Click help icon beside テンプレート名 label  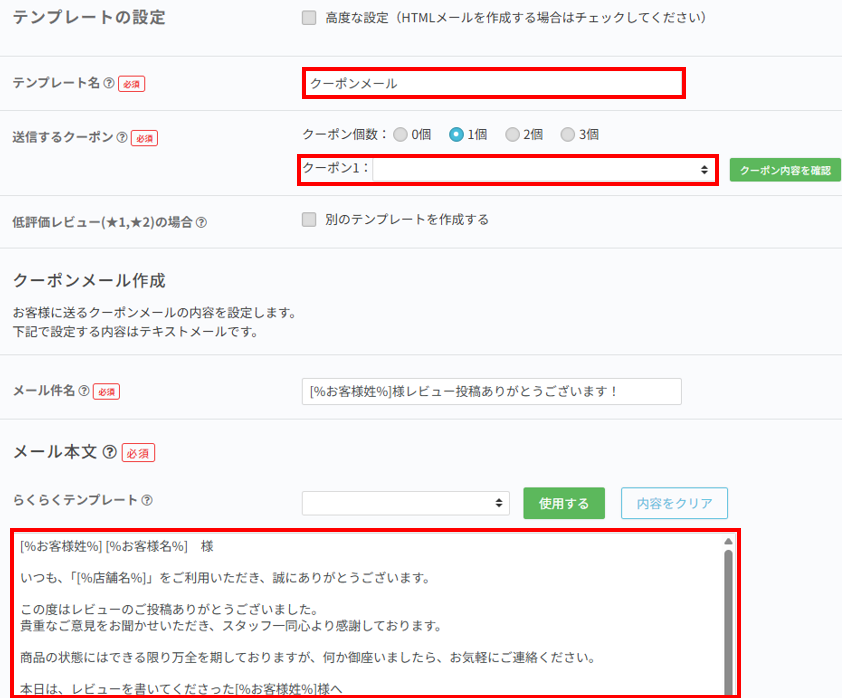[x=109, y=84]
